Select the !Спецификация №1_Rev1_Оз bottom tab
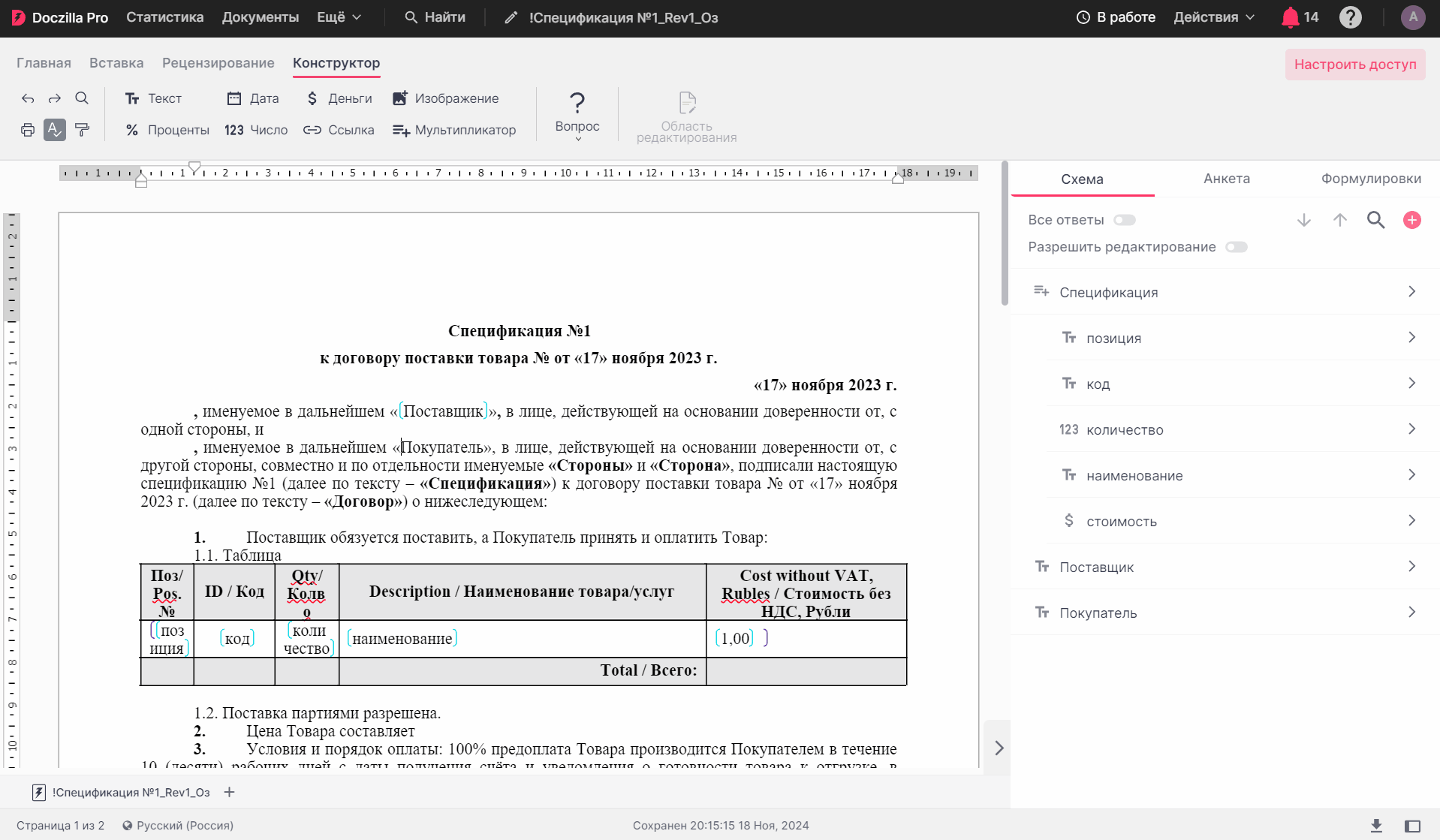Image resolution: width=1440 pixels, height=840 pixels. coord(122,792)
